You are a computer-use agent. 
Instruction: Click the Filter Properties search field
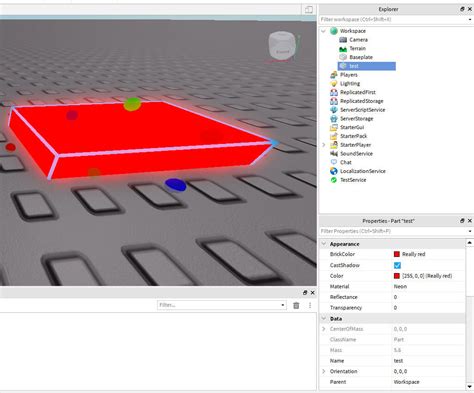[393, 231]
